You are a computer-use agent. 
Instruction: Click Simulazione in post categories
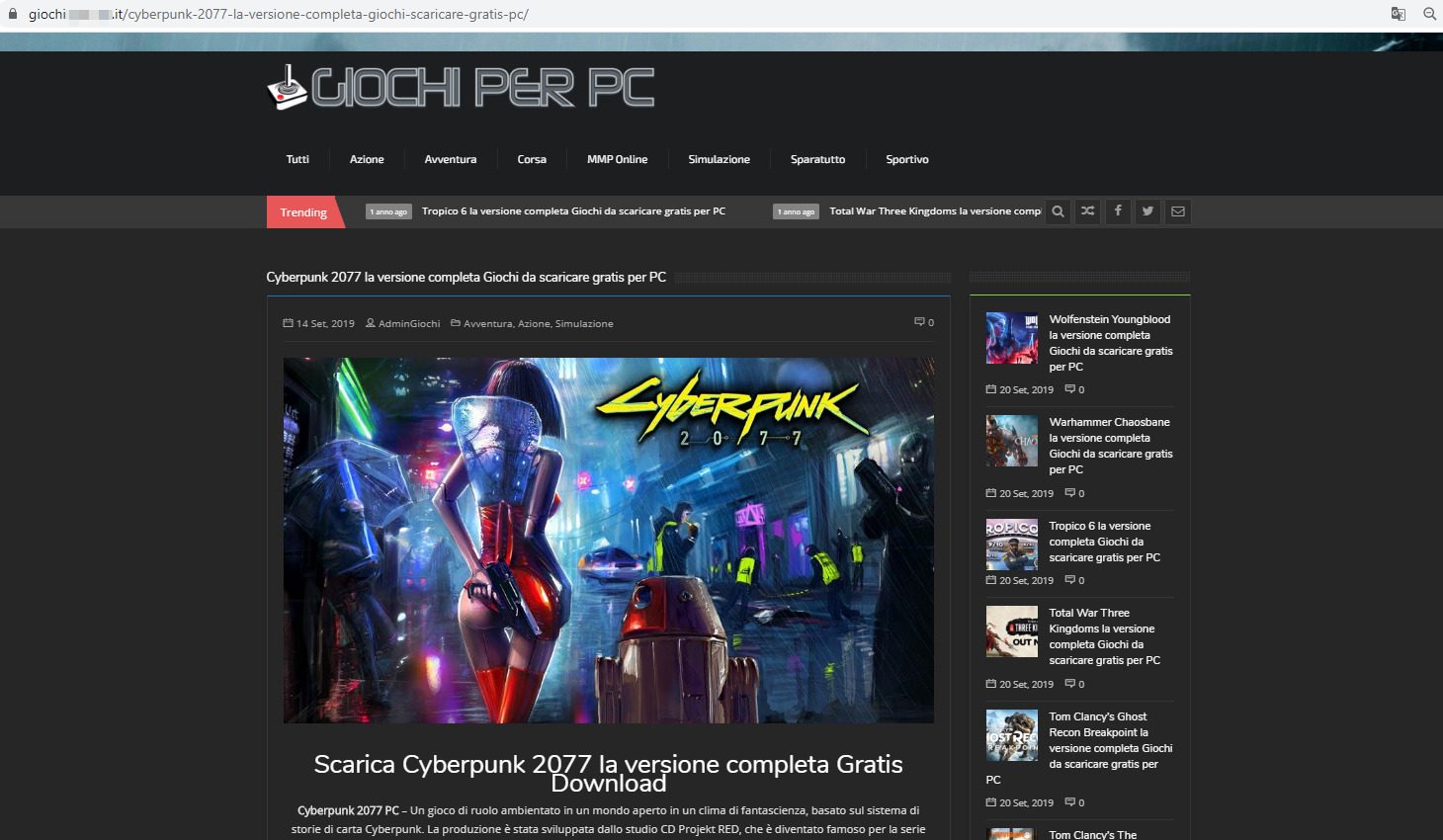tap(584, 323)
